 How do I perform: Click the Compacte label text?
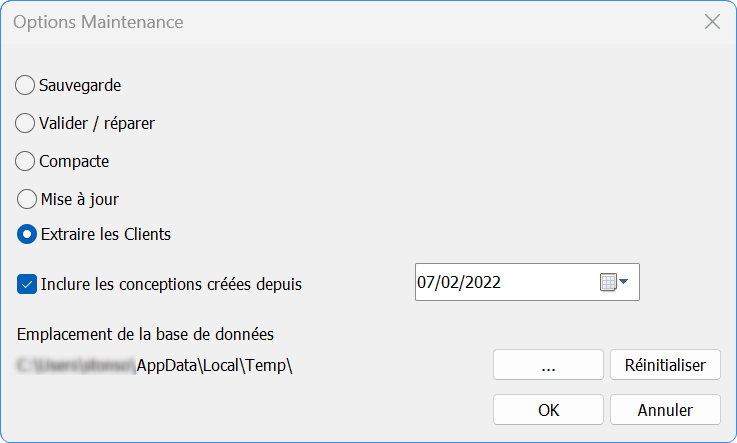[74, 161]
